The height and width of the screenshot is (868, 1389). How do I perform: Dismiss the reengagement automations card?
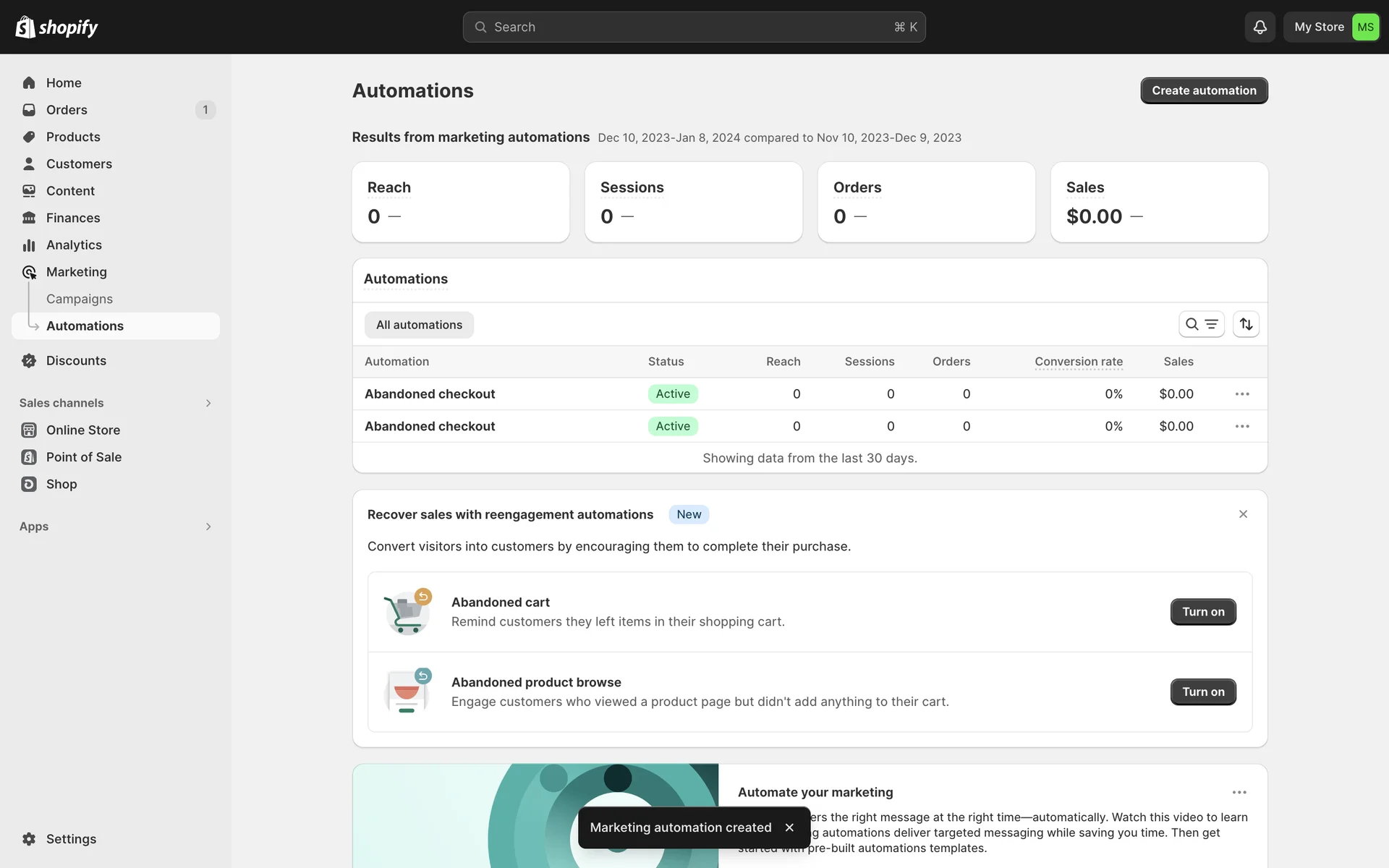(x=1243, y=514)
